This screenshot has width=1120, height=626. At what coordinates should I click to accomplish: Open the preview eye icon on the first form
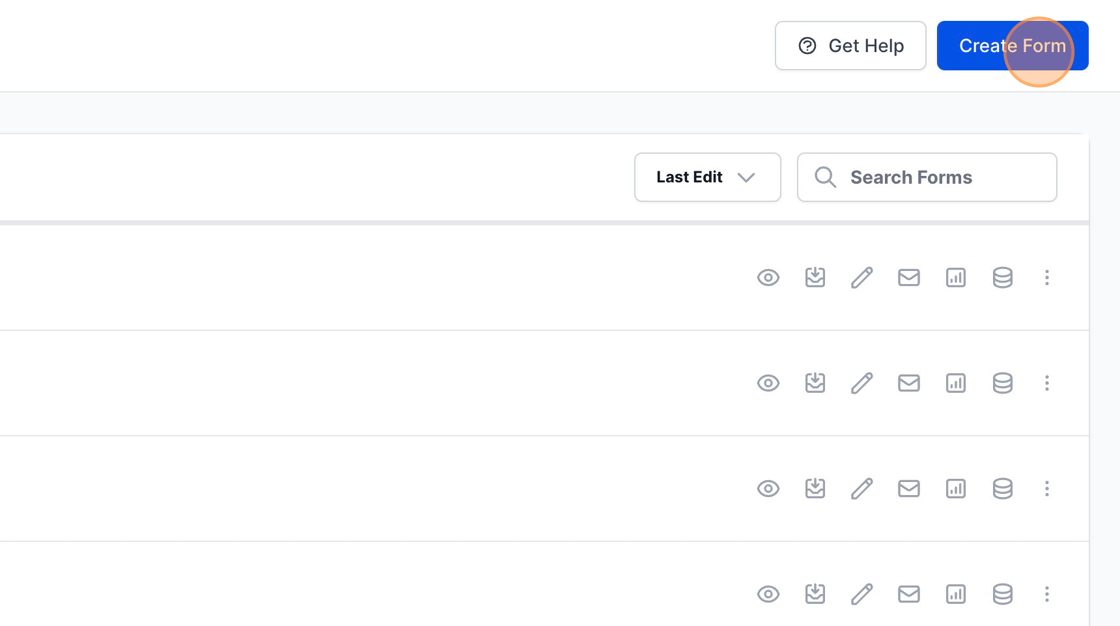(x=768, y=277)
